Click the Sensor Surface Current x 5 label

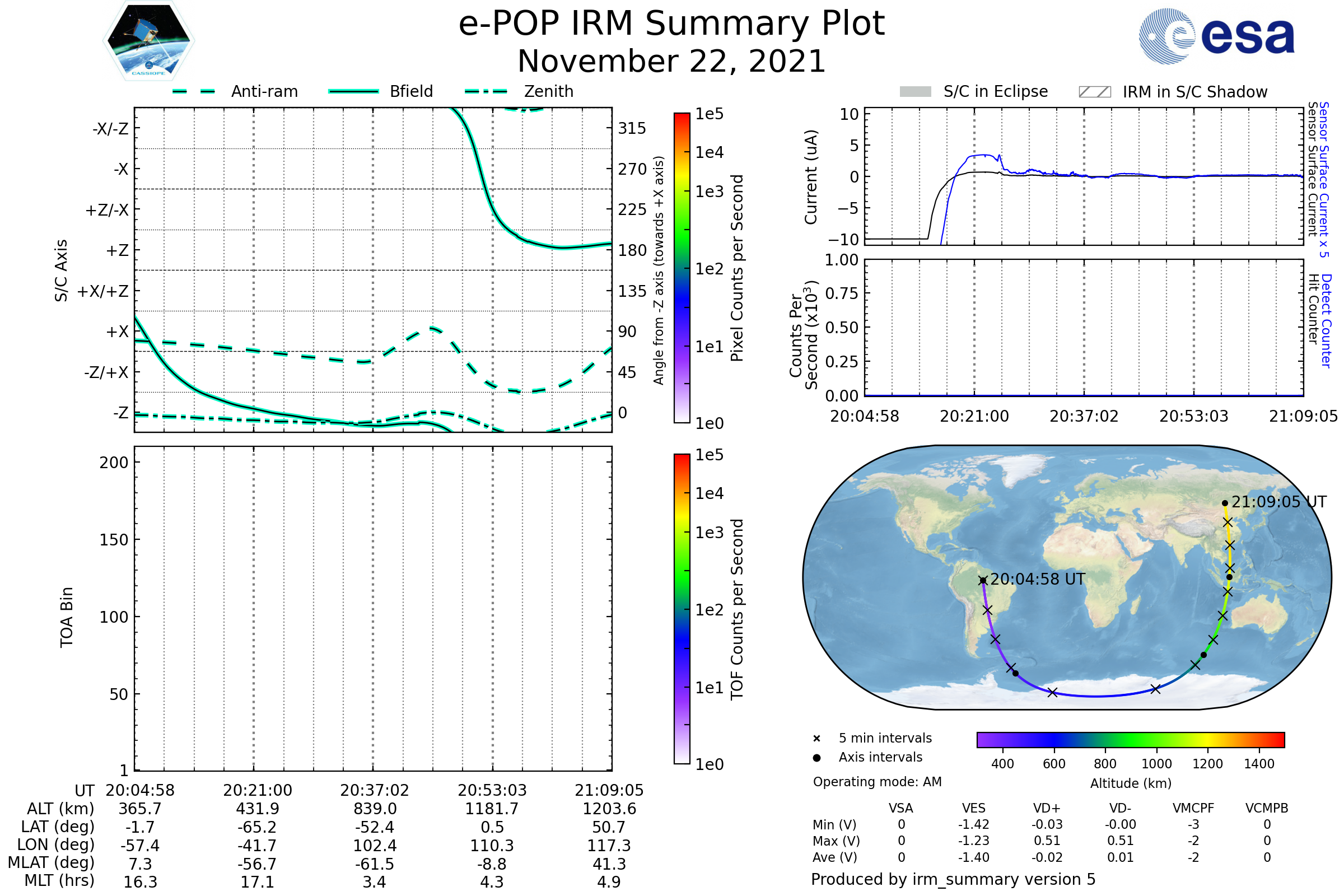(1323, 179)
